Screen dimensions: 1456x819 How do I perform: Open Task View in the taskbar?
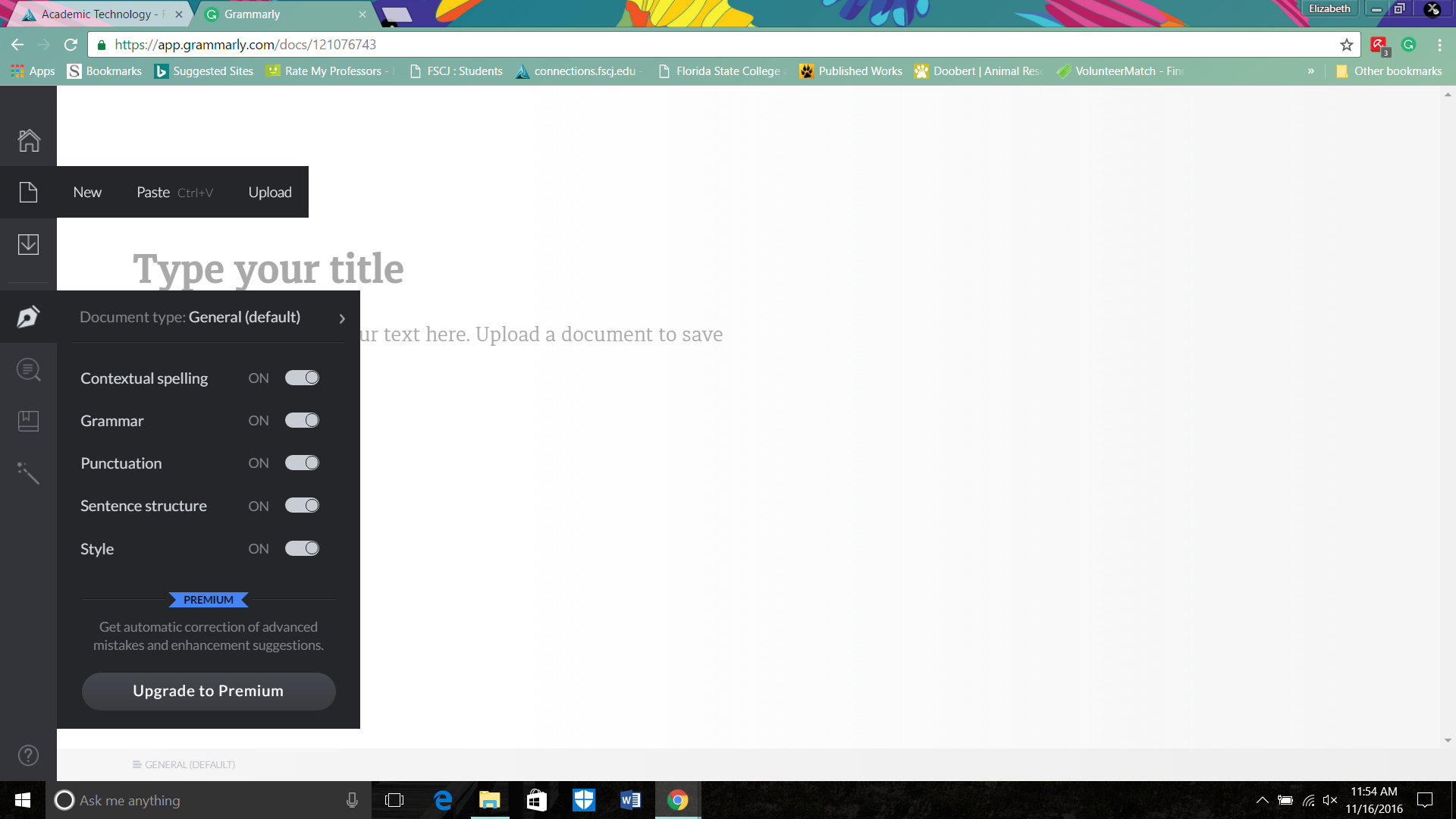click(x=394, y=800)
